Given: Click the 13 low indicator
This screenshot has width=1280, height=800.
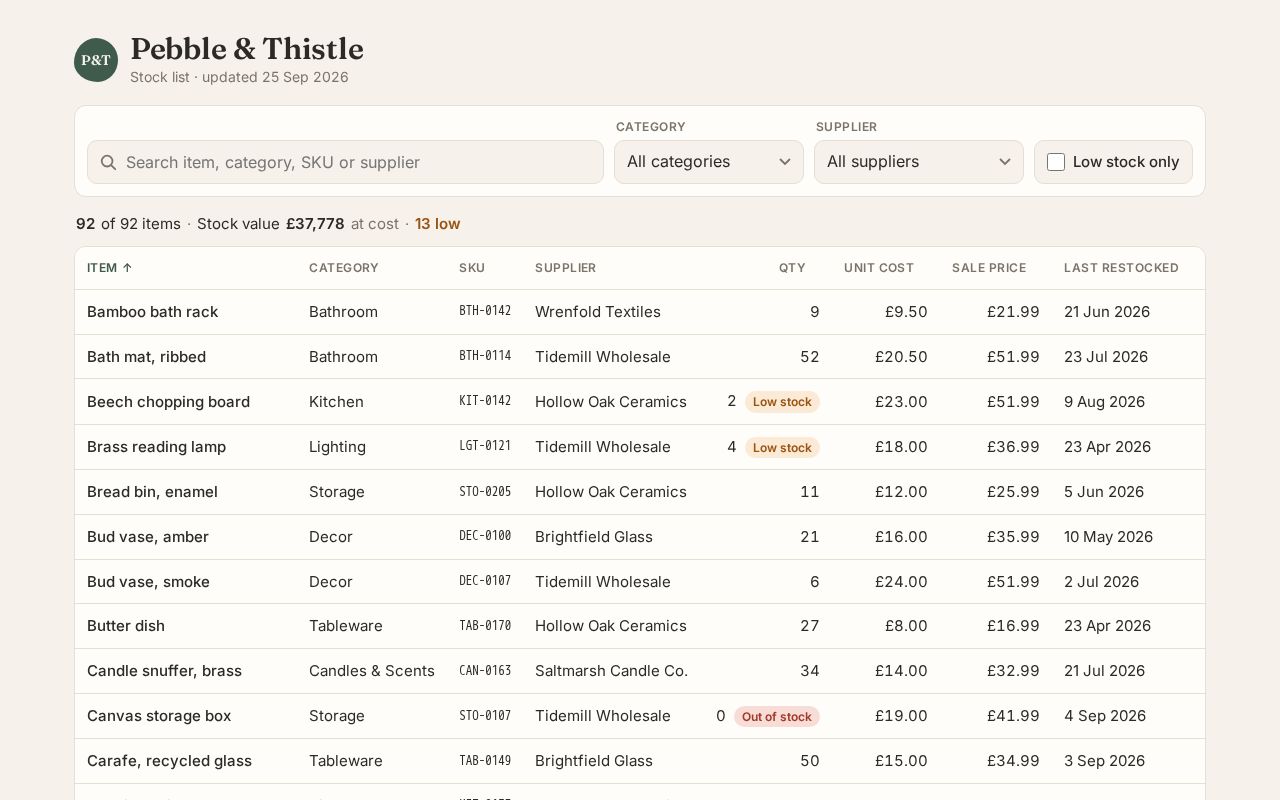Looking at the screenshot, I should coord(438,224).
